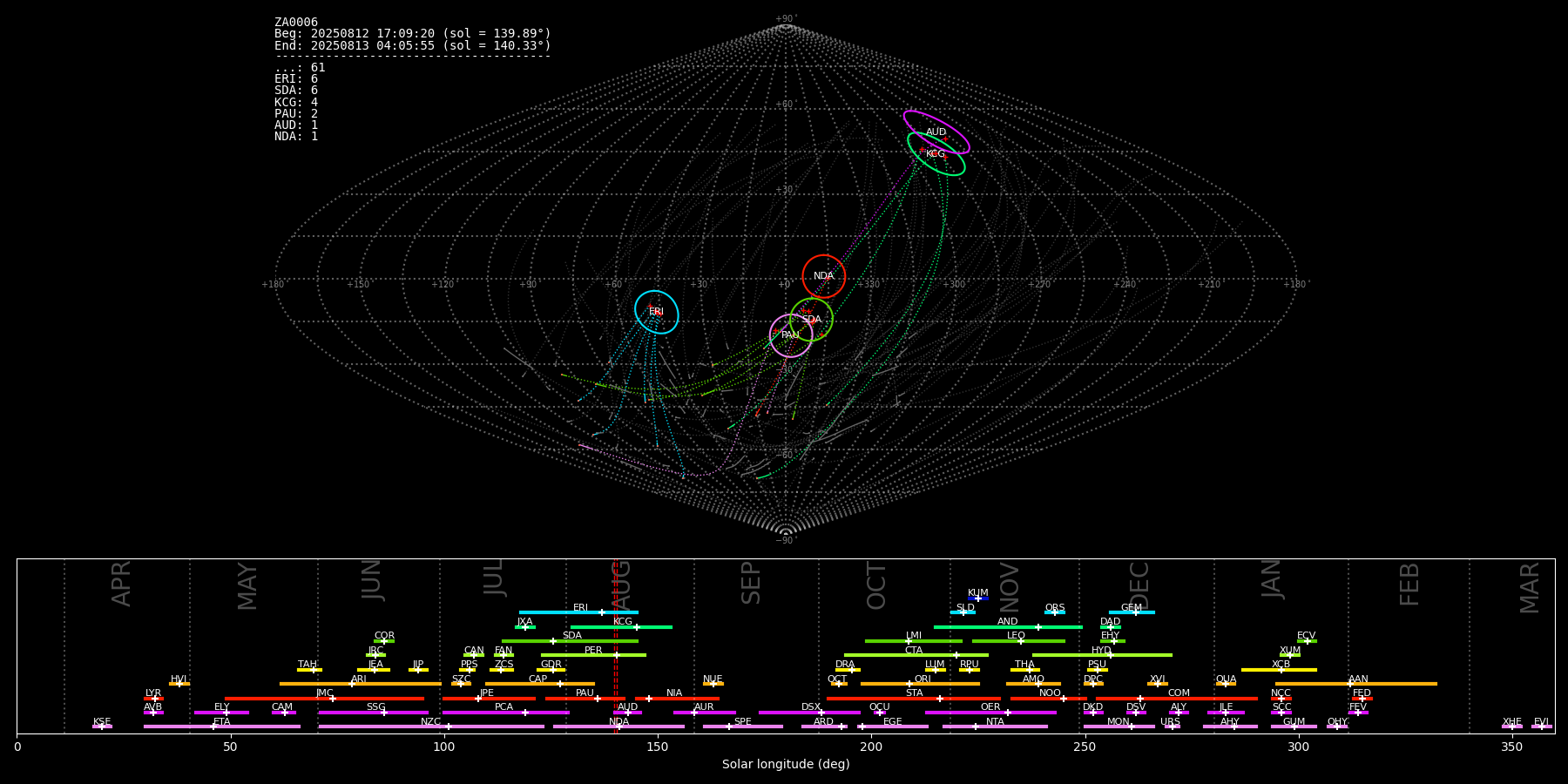Click the AUR shower bar on timeline
The height and width of the screenshot is (784, 1568).
point(704,713)
